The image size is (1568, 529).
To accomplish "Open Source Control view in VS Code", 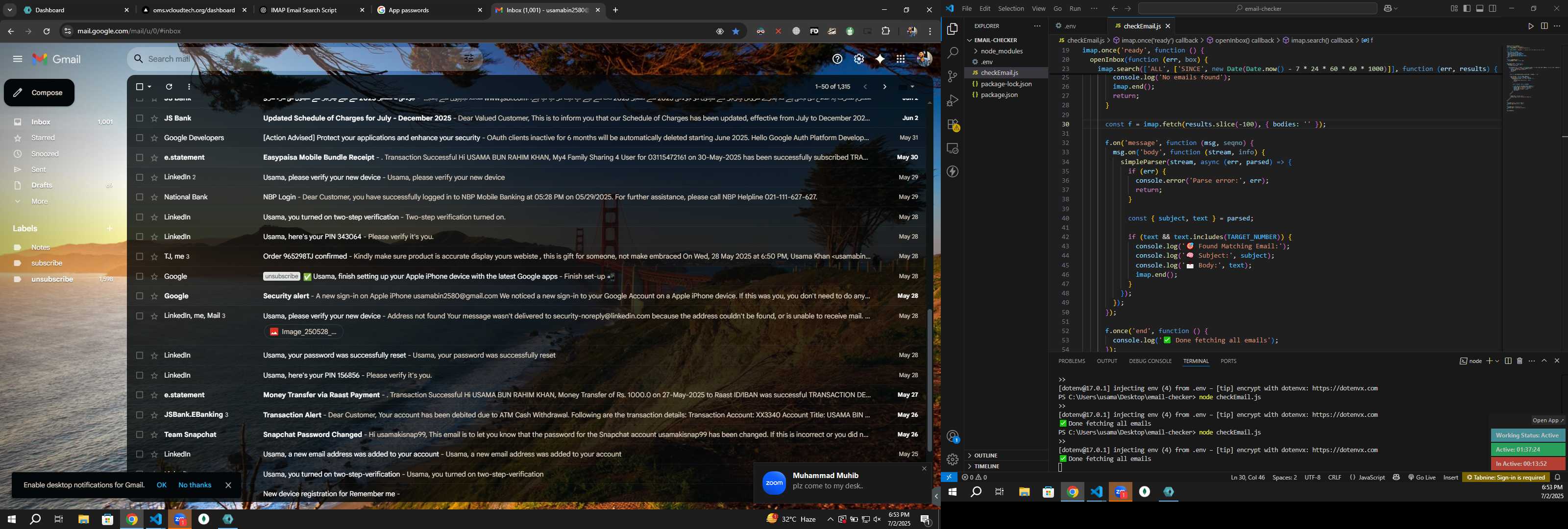I will [953, 77].
